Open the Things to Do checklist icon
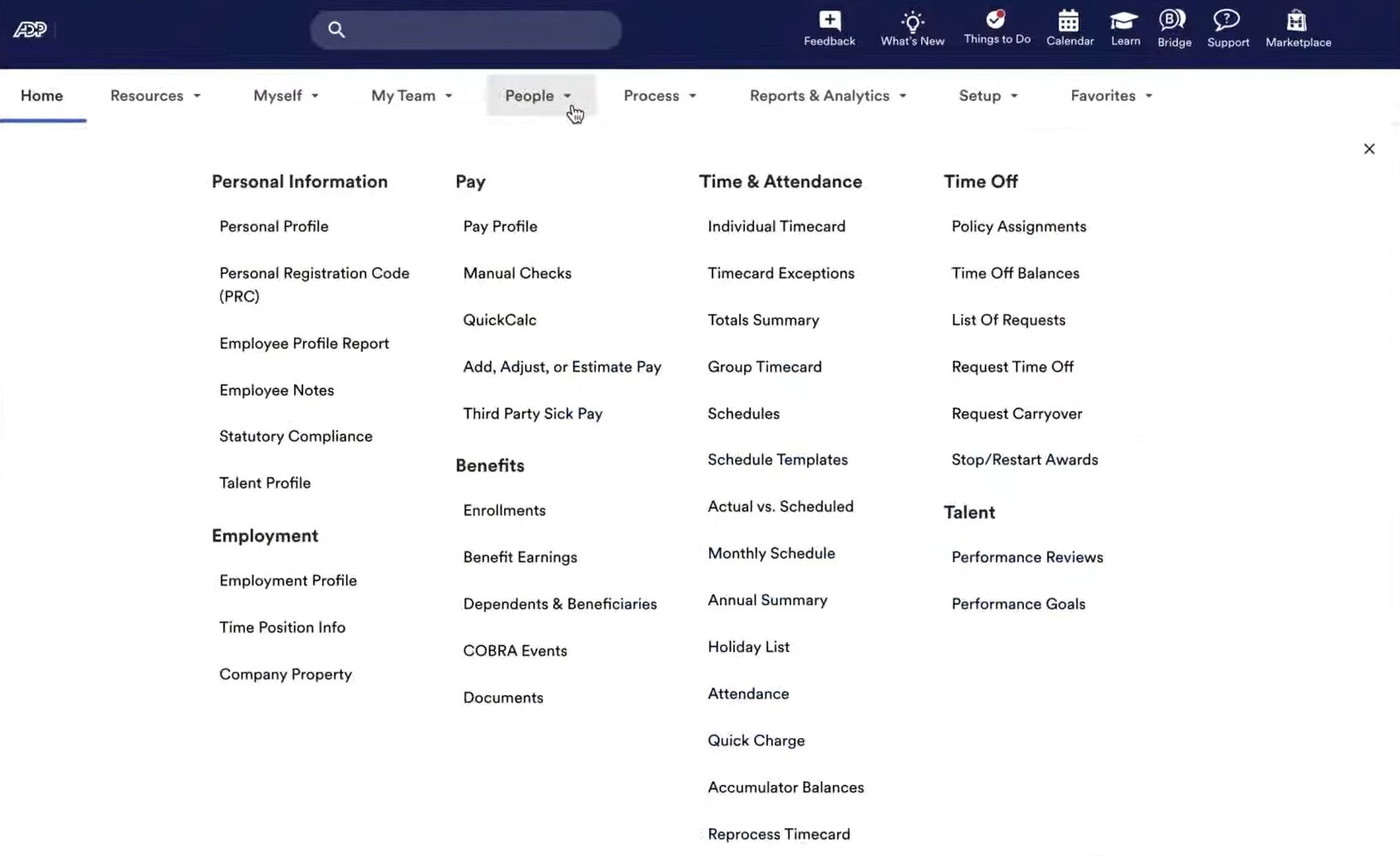This screenshot has height=862, width=1400. [996, 20]
